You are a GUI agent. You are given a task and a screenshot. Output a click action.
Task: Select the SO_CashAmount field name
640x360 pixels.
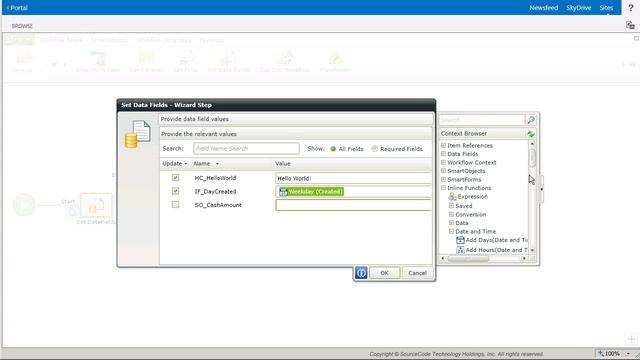(x=218, y=205)
